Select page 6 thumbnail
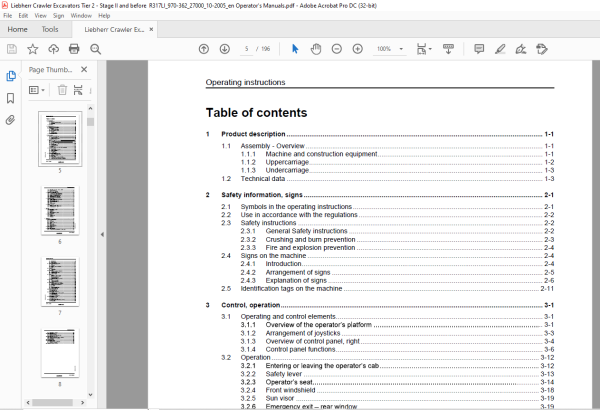This screenshot has width=600, height=410. coord(60,211)
